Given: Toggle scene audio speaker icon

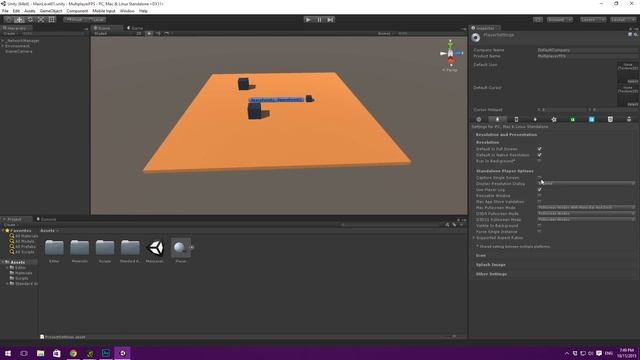Looking at the screenshot, I should tap(158, 33).
